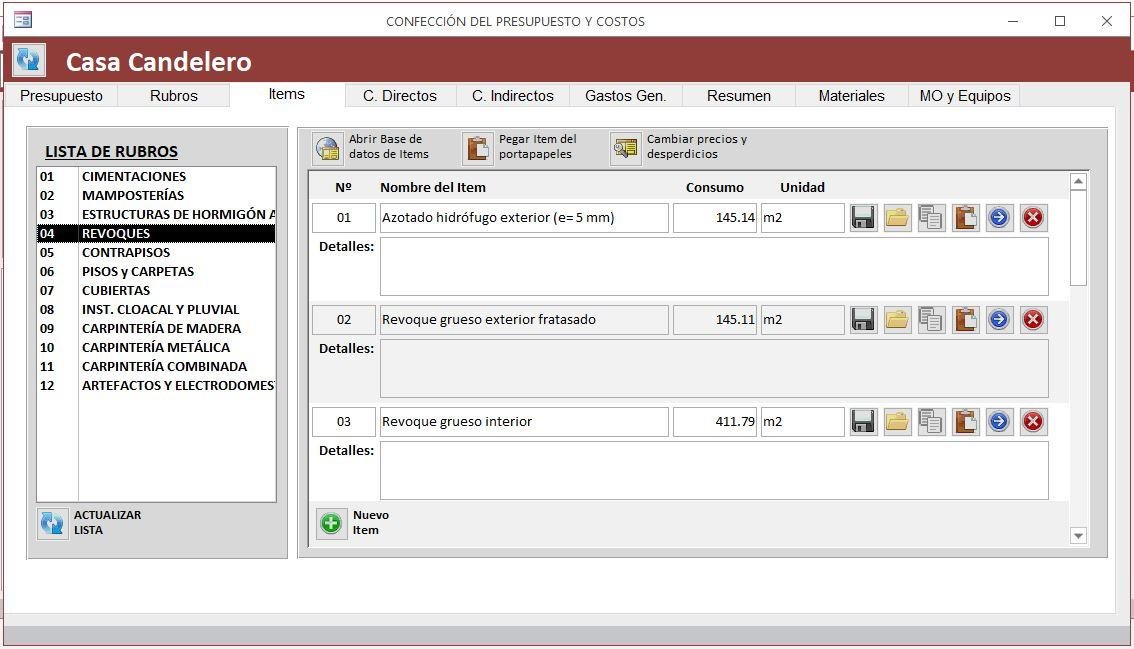Open the MO y Equipos tab
This screenshot has height=649, width=1134.
pos(965,96)
